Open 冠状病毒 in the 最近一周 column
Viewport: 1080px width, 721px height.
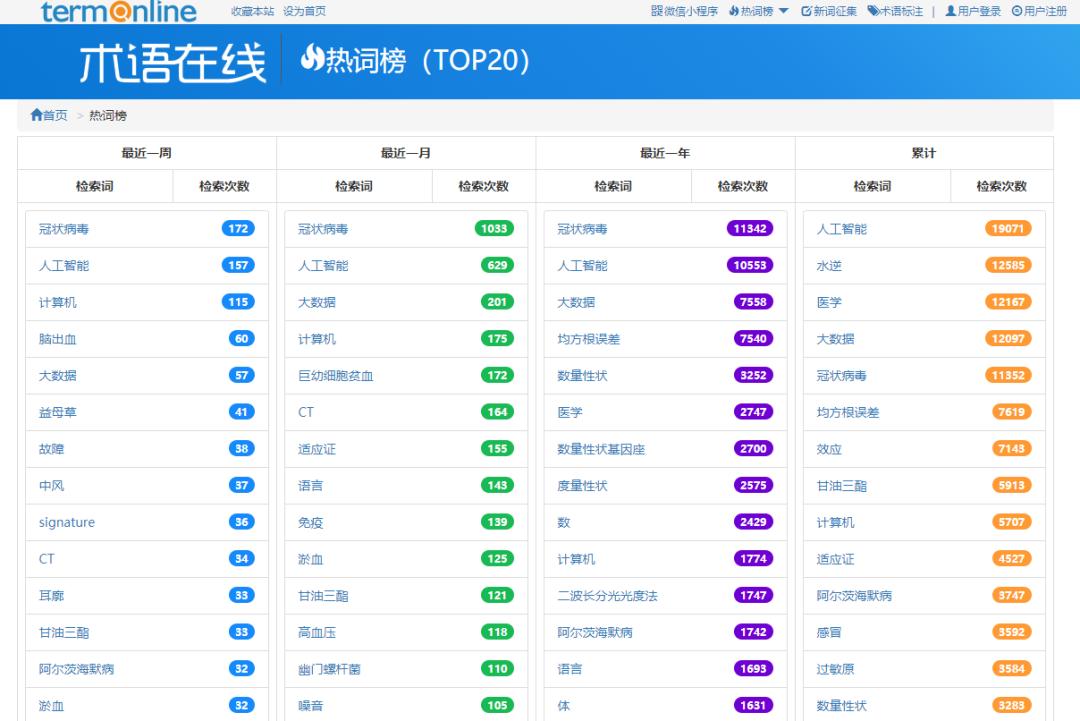point(64,229)
